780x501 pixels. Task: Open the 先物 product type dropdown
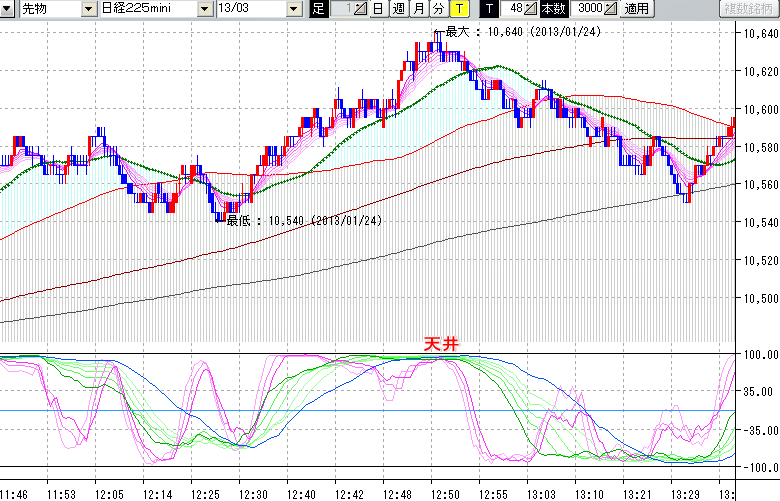pyautogui.click(x=90, y=9)
